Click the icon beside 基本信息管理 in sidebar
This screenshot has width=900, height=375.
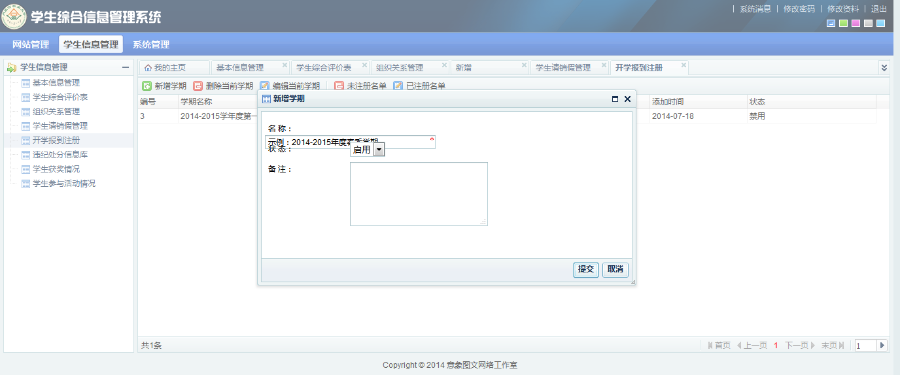(25, 83)
